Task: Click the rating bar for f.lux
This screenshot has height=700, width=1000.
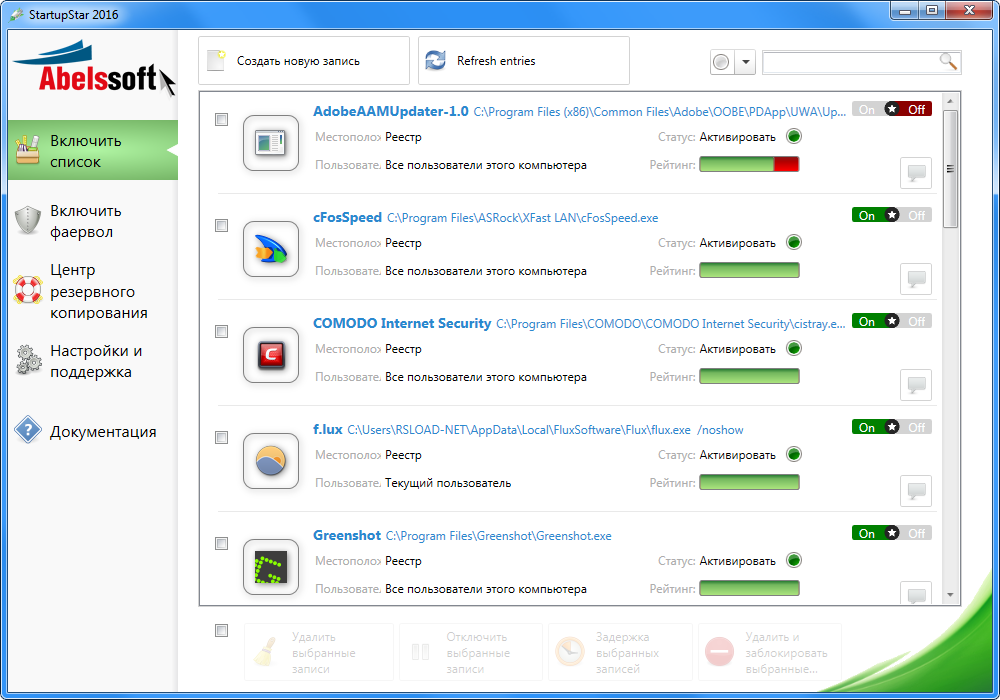Action: coord(749,483)
